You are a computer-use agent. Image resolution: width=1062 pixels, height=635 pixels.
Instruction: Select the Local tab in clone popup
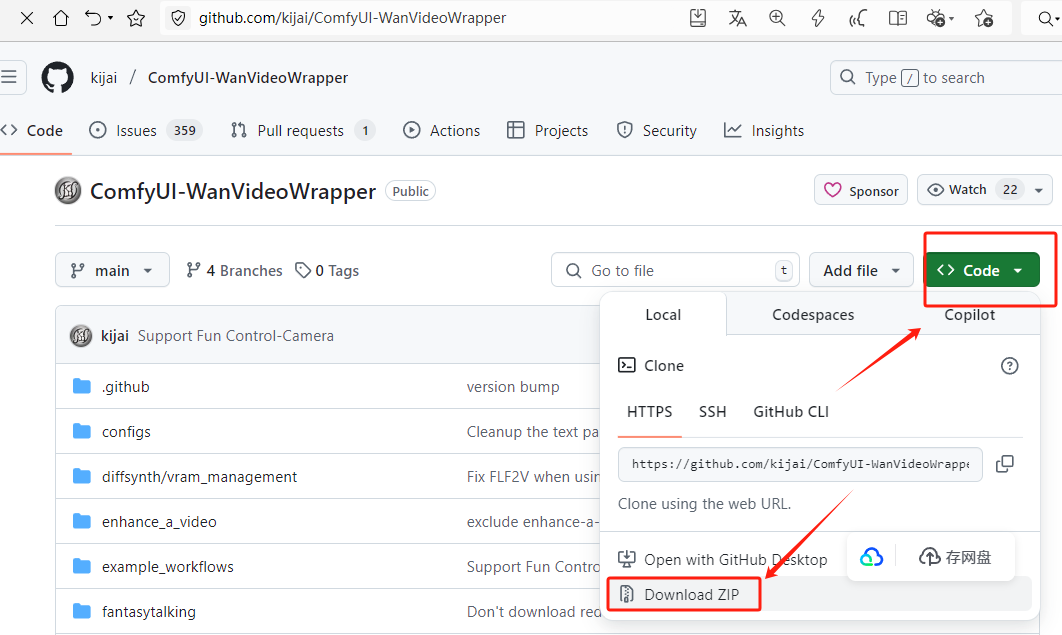click(663, 315)
